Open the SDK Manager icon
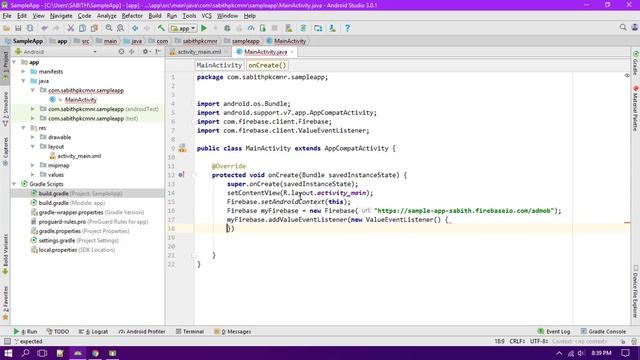640x360 pixels. 333,28
